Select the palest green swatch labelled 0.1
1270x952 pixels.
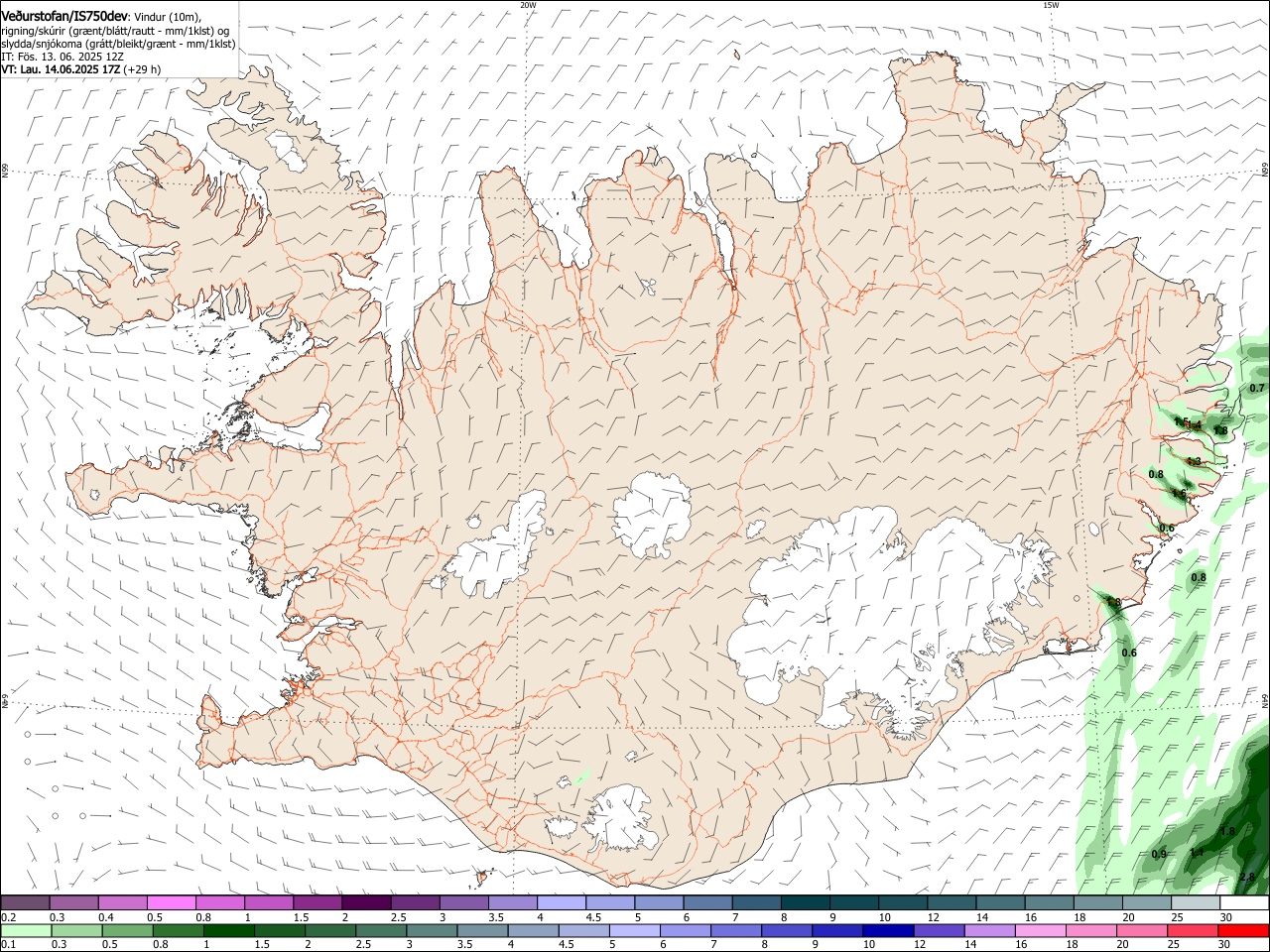pyautogui.click(x=25, y=931)
